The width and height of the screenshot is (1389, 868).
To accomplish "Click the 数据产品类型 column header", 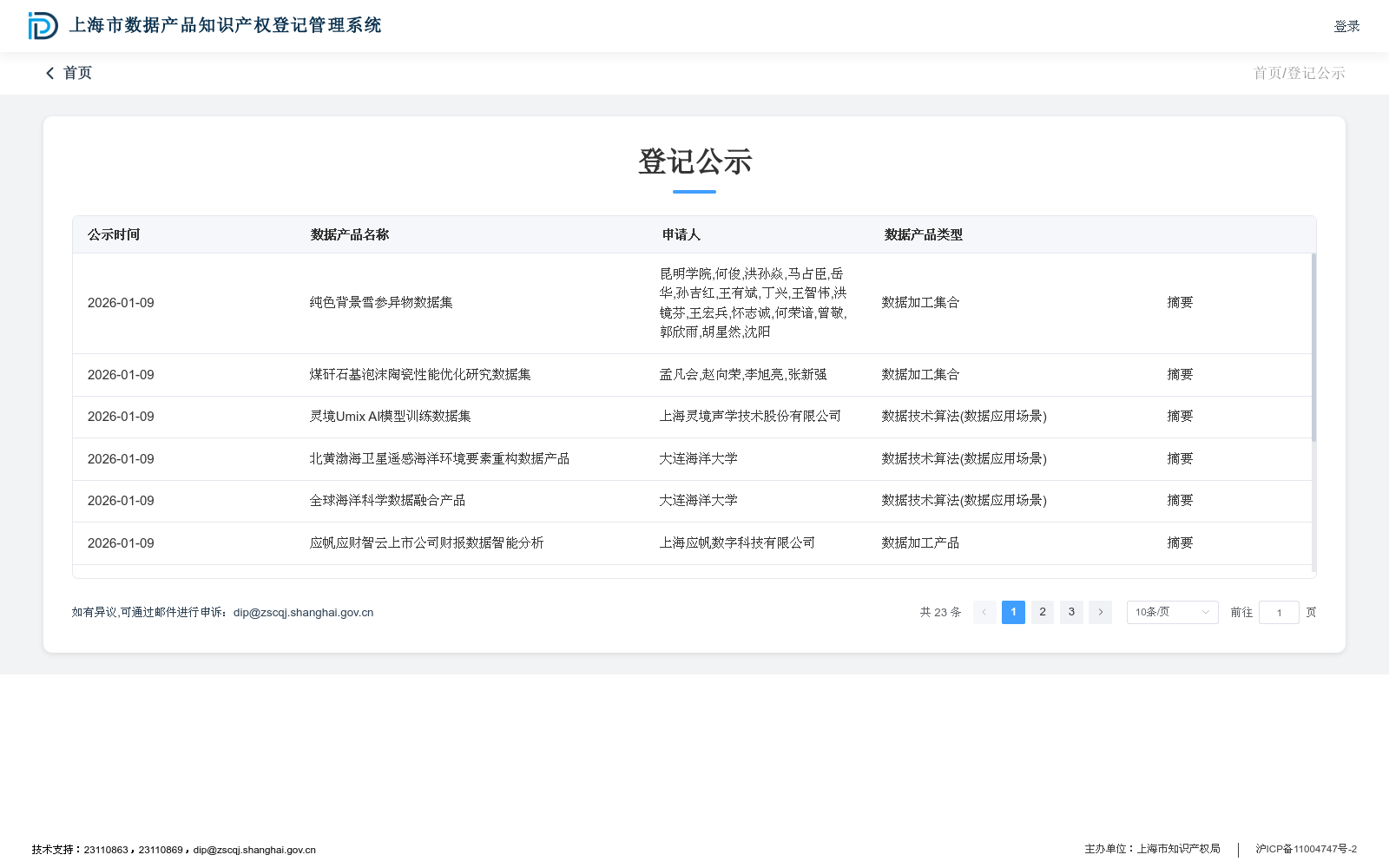I will pos(923,235).
